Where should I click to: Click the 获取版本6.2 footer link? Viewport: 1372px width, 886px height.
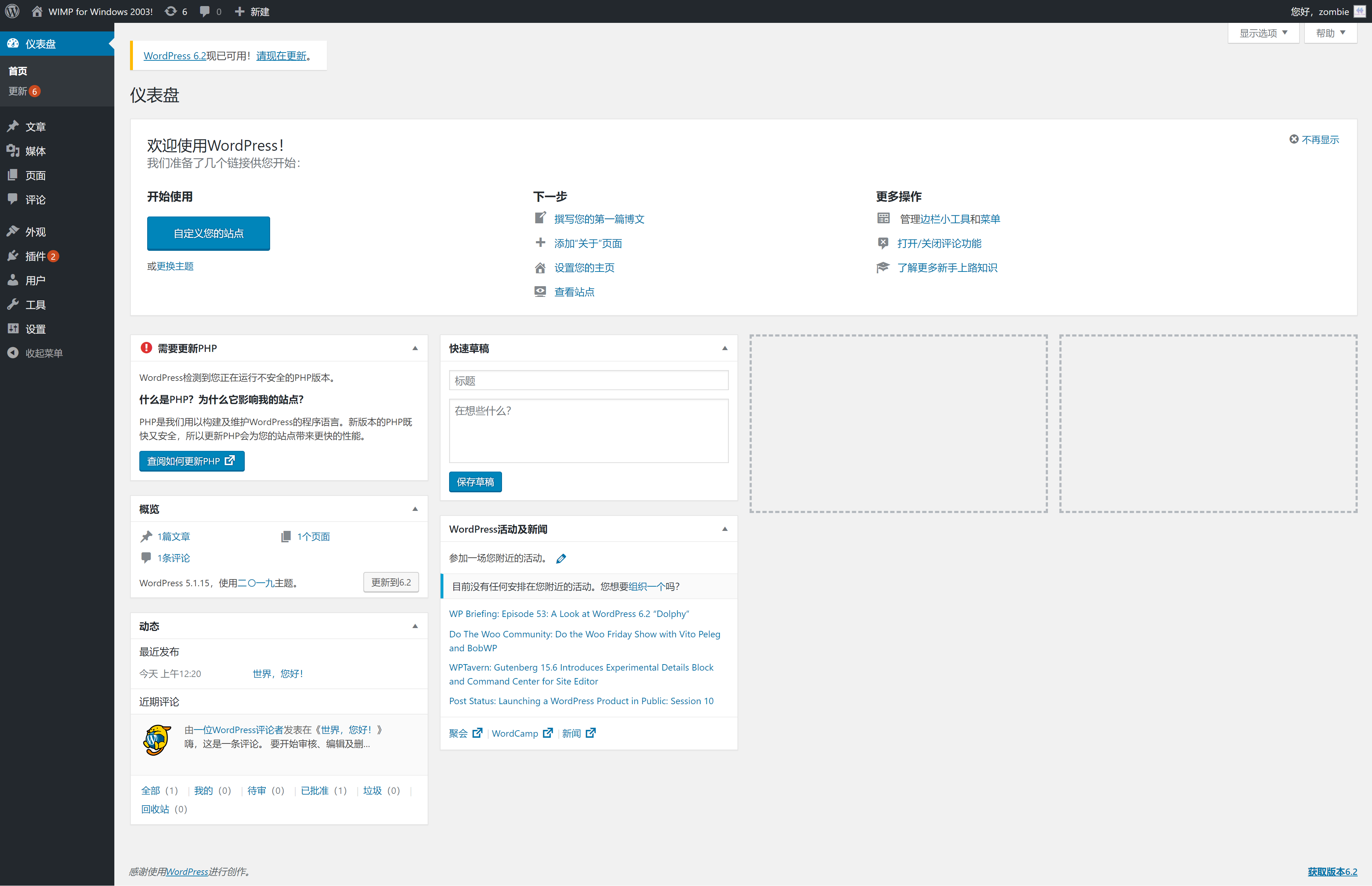pos(1332,872)
